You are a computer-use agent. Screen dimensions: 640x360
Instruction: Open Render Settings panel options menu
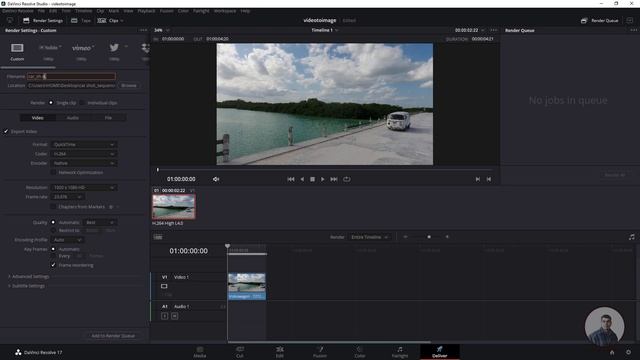(x=143, y=30)
